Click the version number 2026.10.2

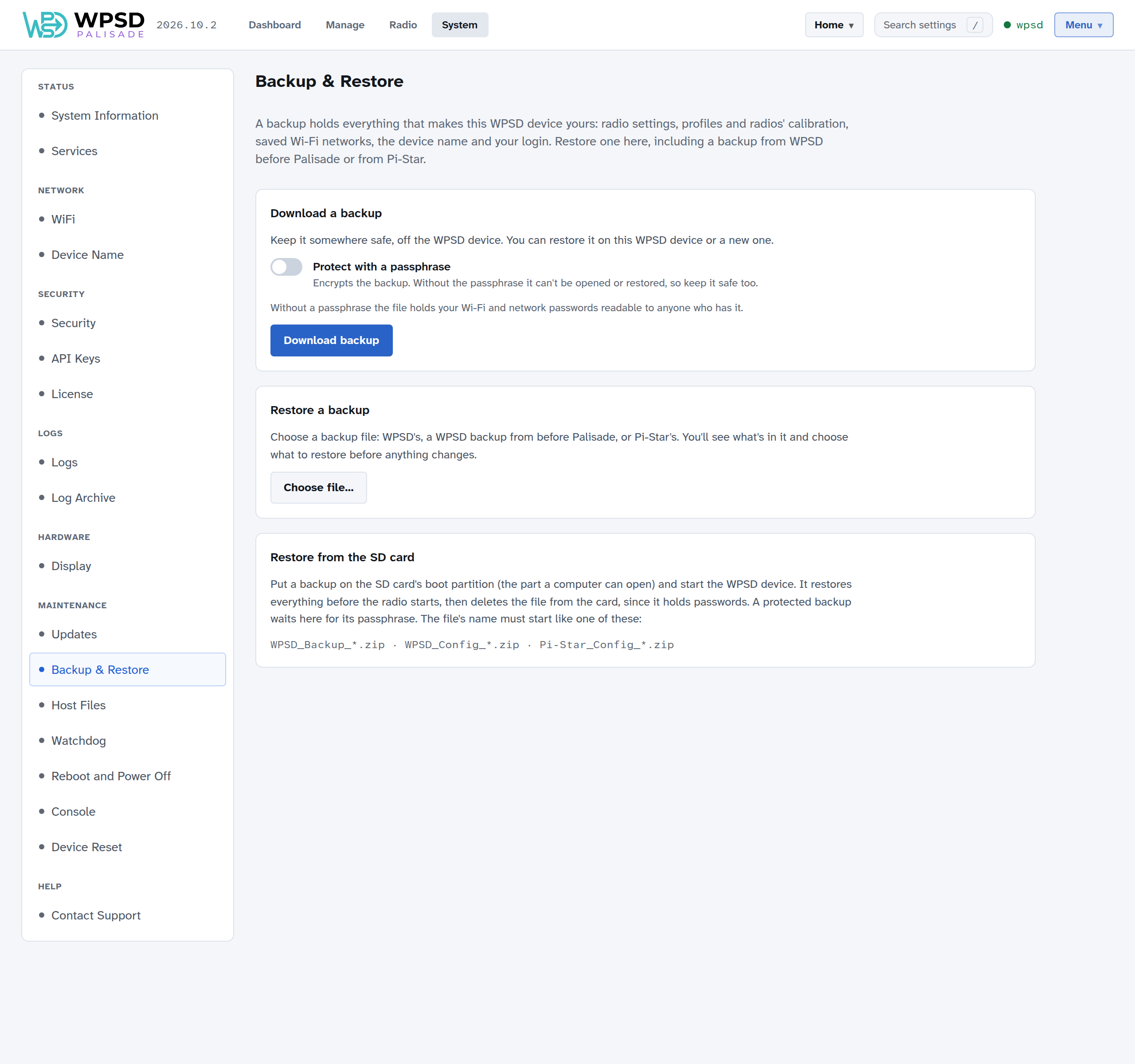(187, 25)
